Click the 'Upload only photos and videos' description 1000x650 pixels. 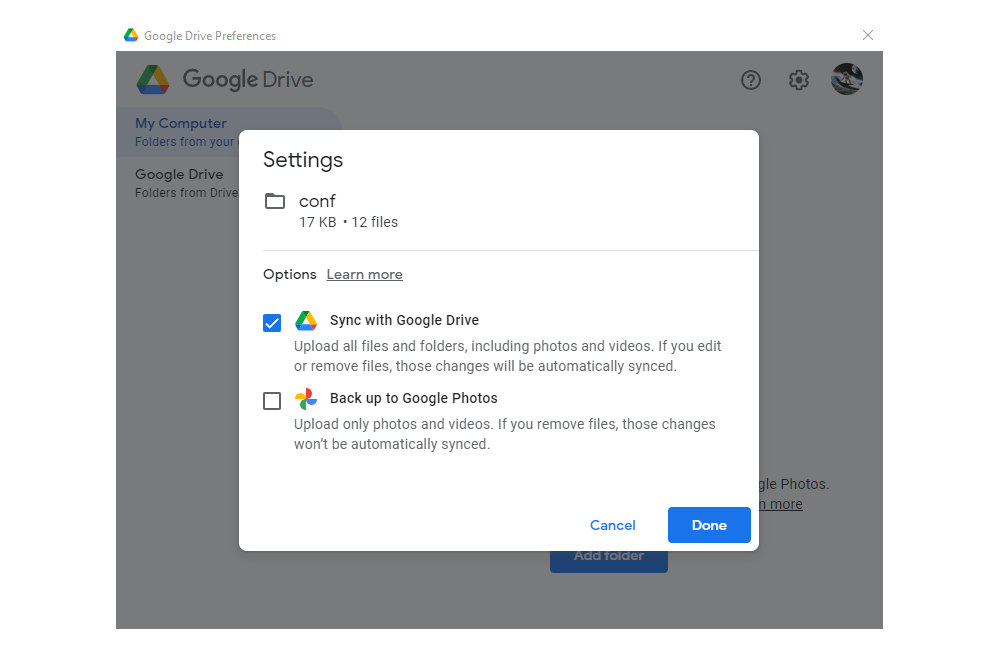click(x=504, y=434)
